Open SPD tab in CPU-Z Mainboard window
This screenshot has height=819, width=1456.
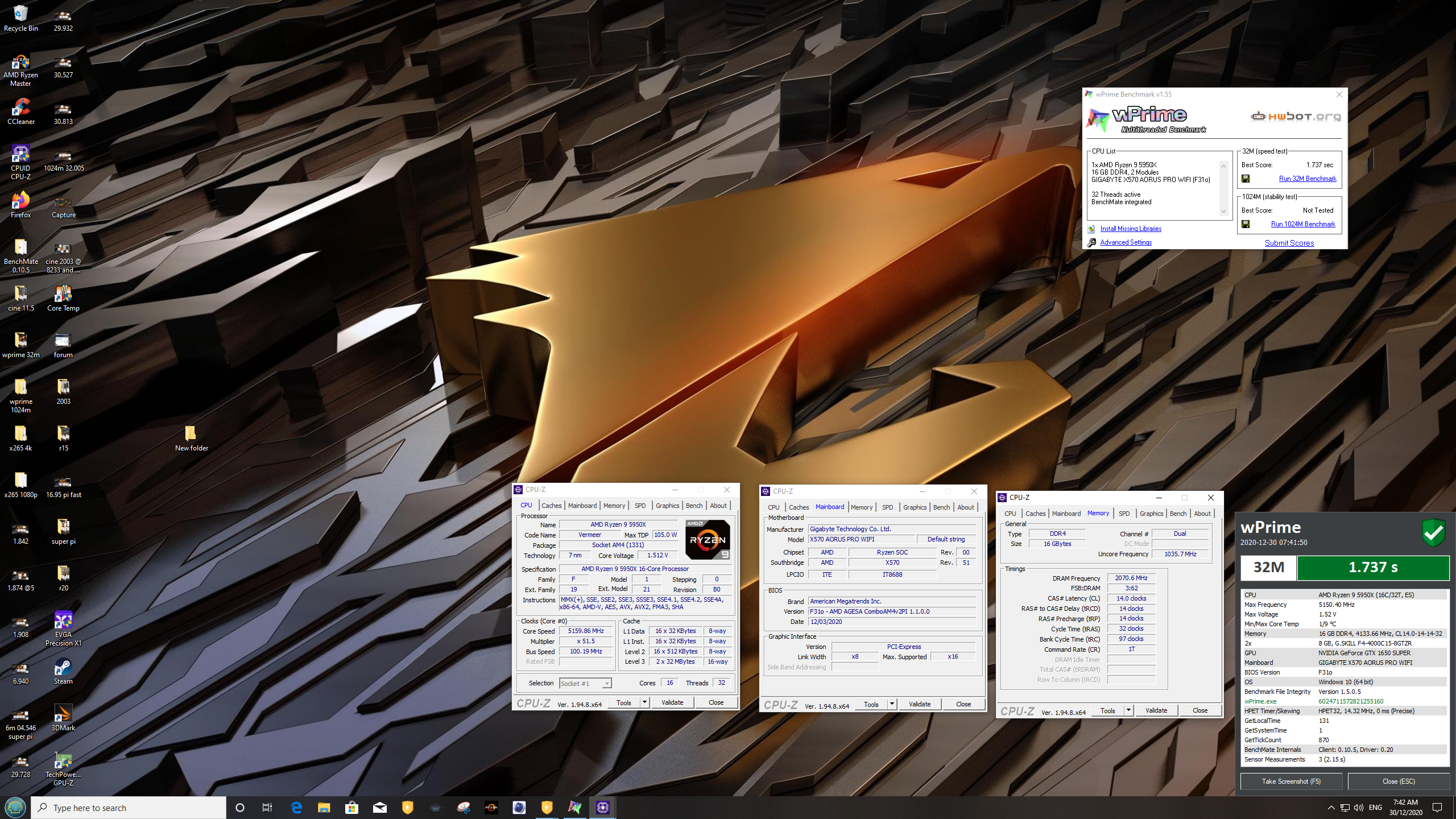pyautogui.click(x=887, y=507)
